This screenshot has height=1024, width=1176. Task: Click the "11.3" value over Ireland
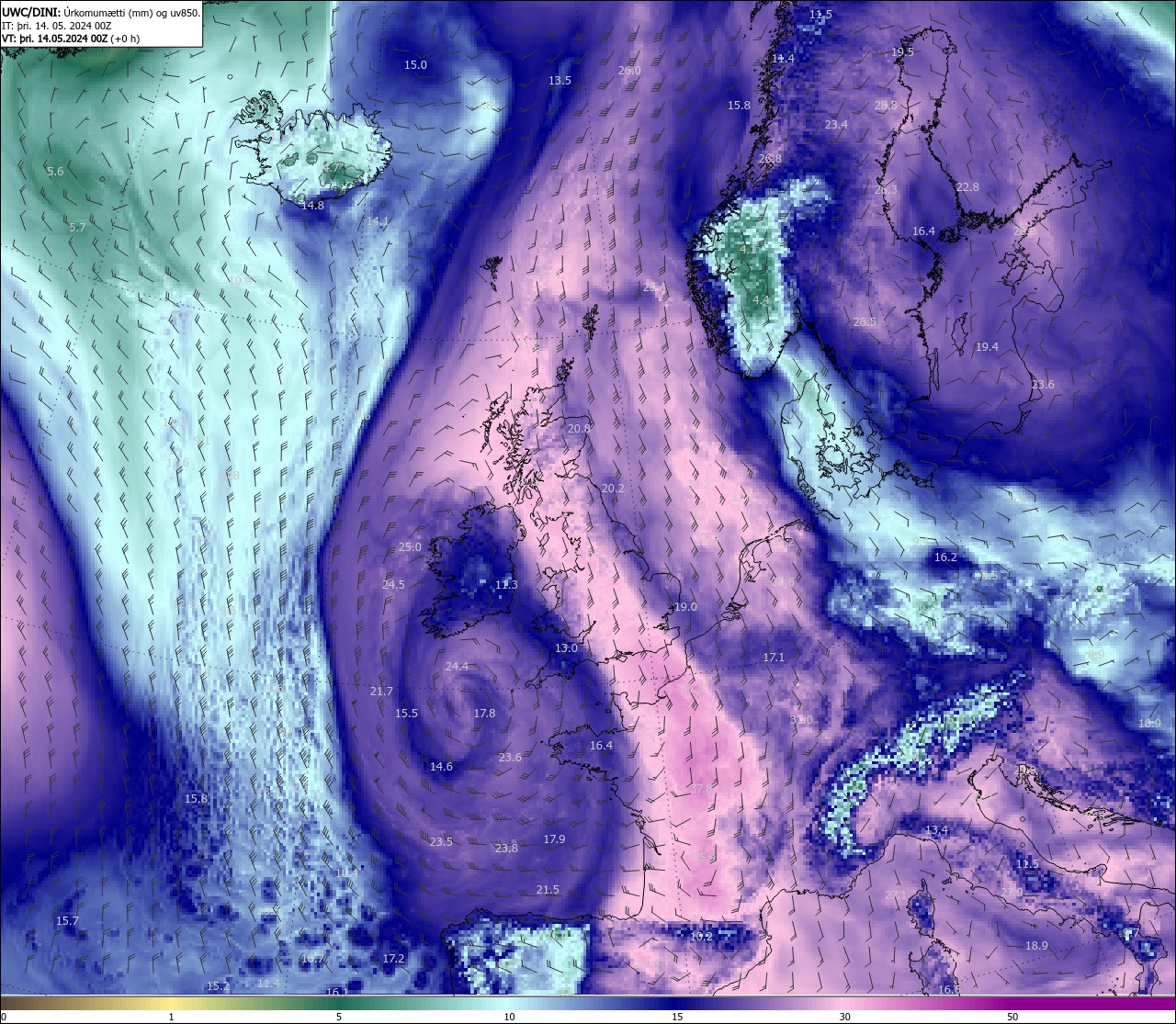(506, 585)
